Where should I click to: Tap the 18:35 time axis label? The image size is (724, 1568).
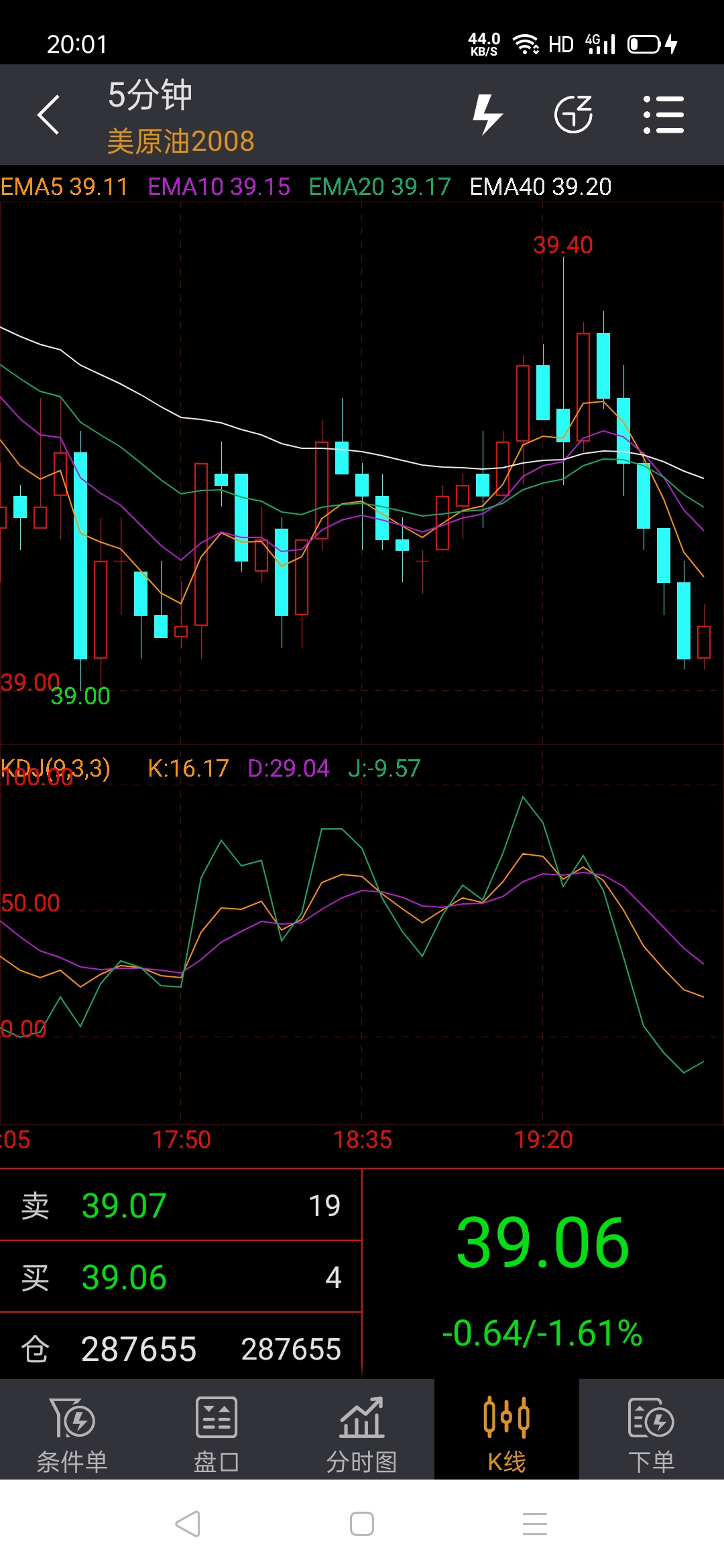(x=362, y=1140)
